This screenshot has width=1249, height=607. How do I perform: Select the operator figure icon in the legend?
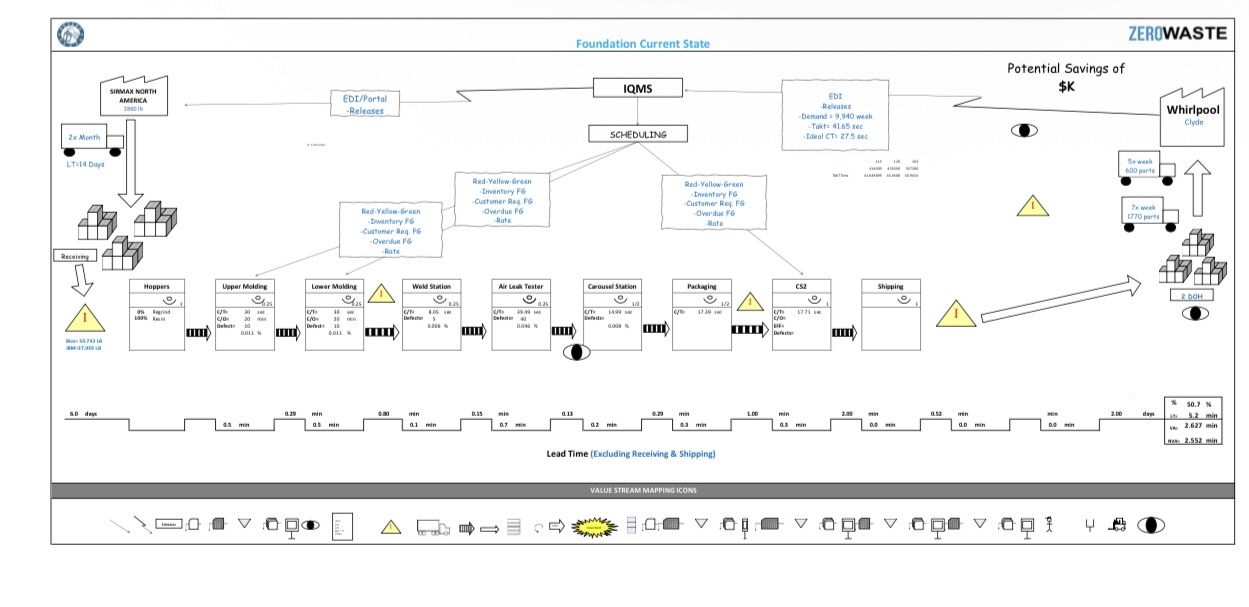pos(1051,525)
